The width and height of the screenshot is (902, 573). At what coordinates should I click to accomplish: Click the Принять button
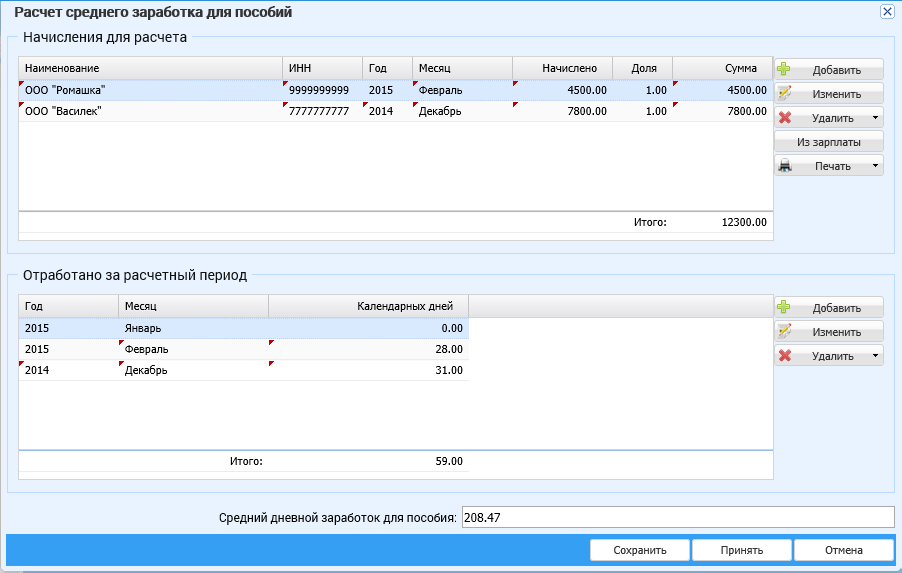pyautogui.click(x=742, y=550)
